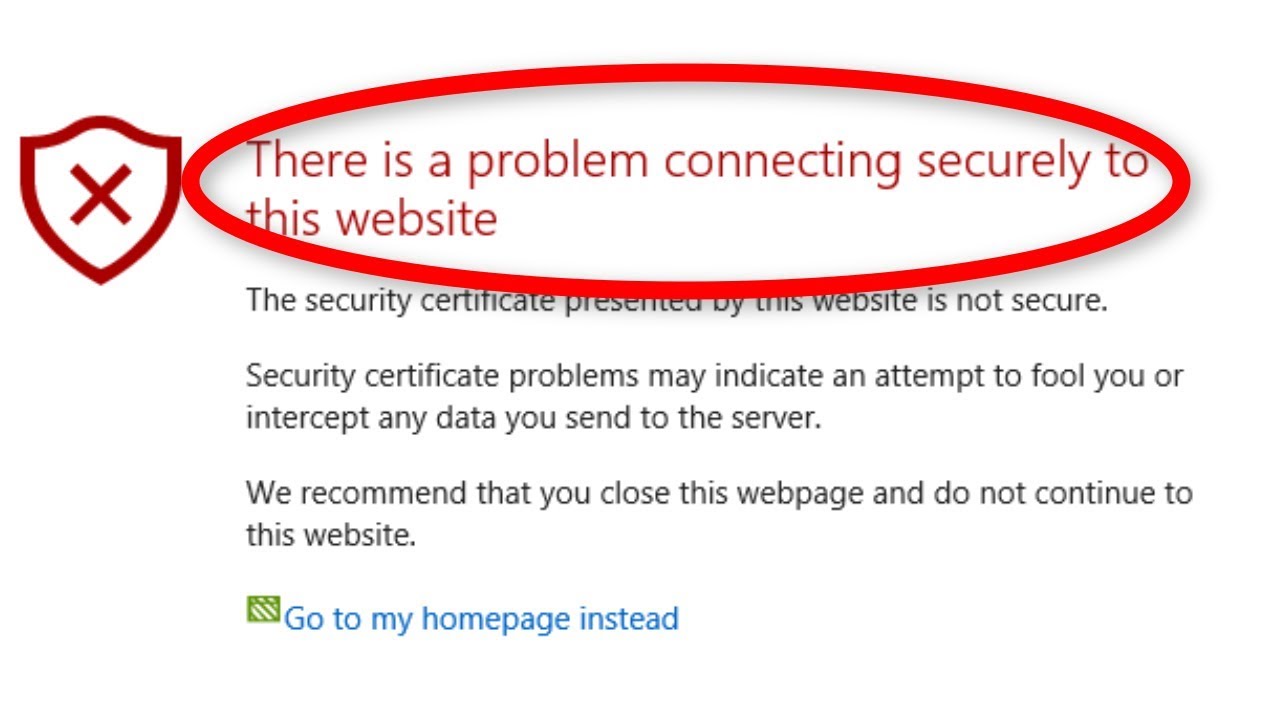Click the red shield warning icon
This screenshot has width=1280, height=720.
click(100, 198)
